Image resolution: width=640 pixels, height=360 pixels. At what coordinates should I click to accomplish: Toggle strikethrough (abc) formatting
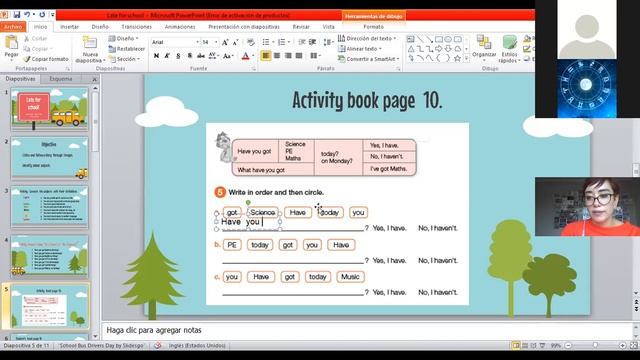(x=201, y=56)
